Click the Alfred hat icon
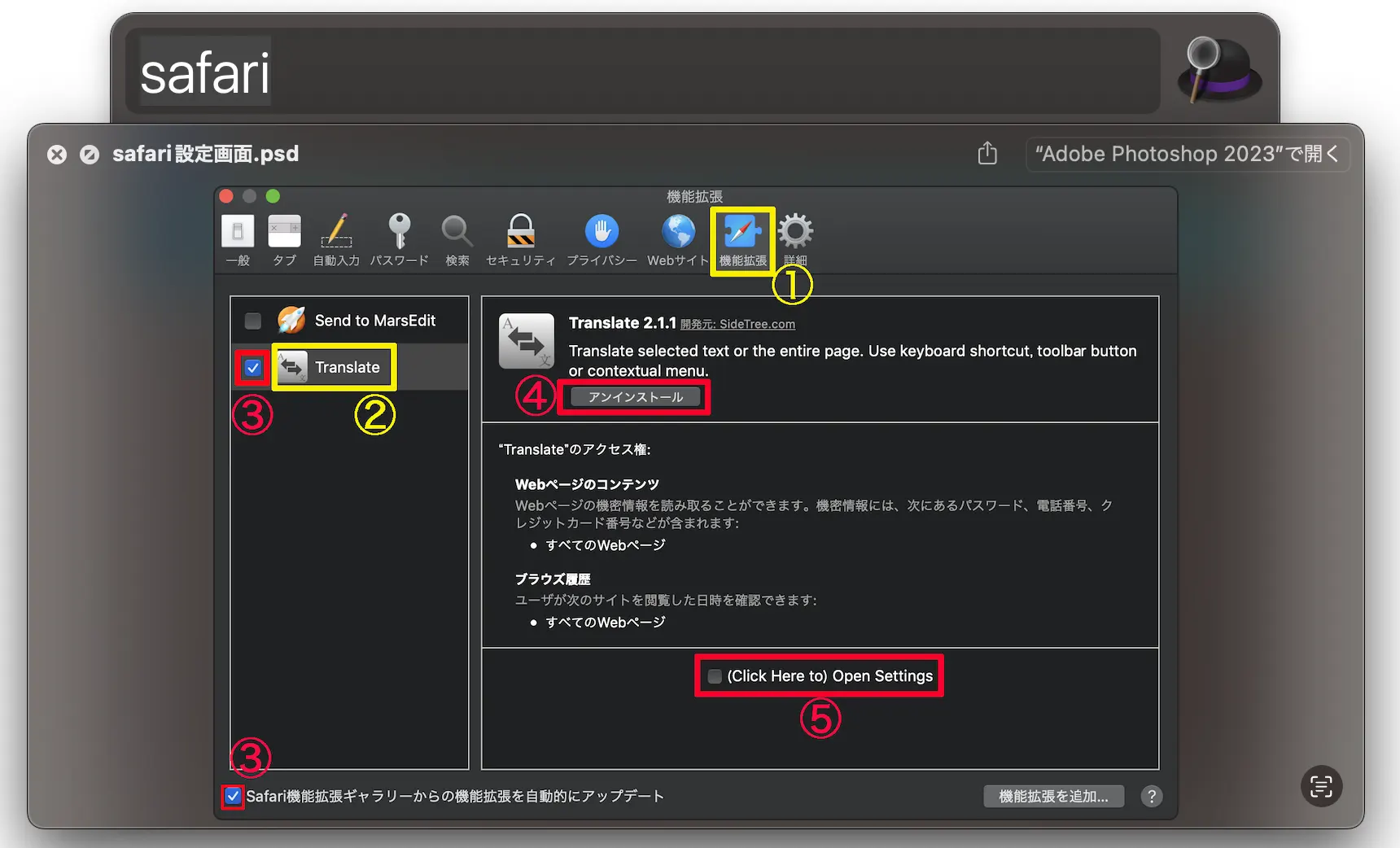 1218,70
